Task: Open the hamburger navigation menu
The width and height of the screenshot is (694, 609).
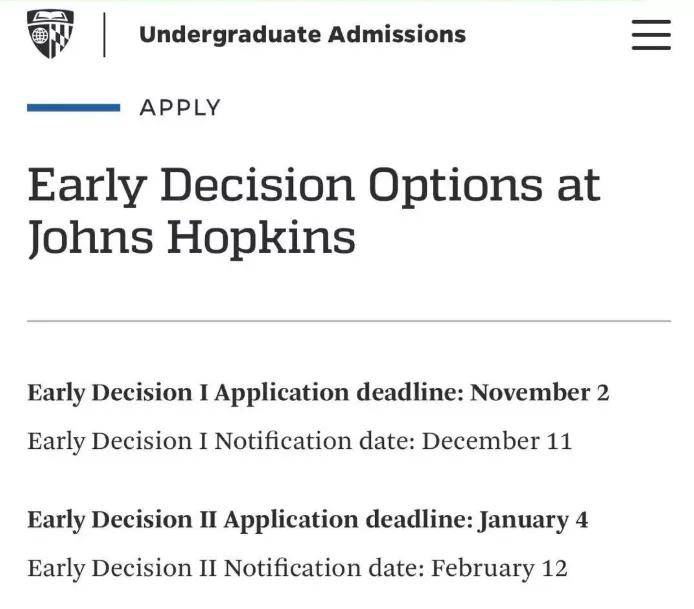Action: [x=651, y=35]
